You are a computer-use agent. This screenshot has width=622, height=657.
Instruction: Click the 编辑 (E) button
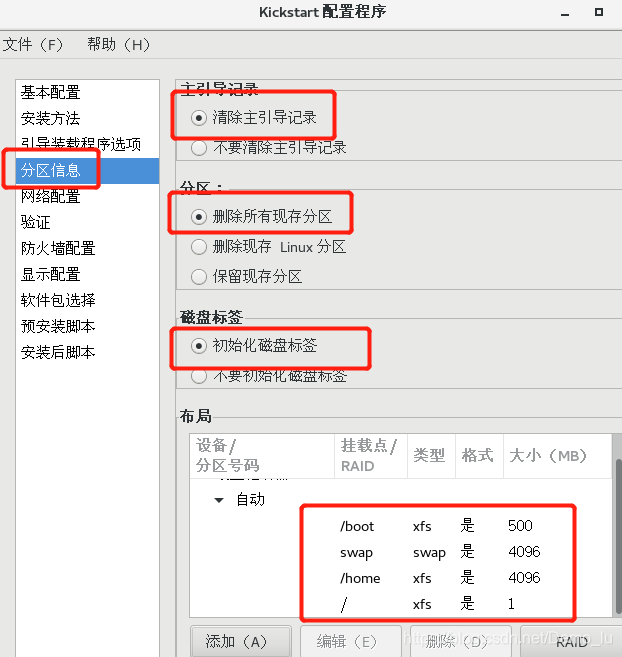click(x=351, y=641)
